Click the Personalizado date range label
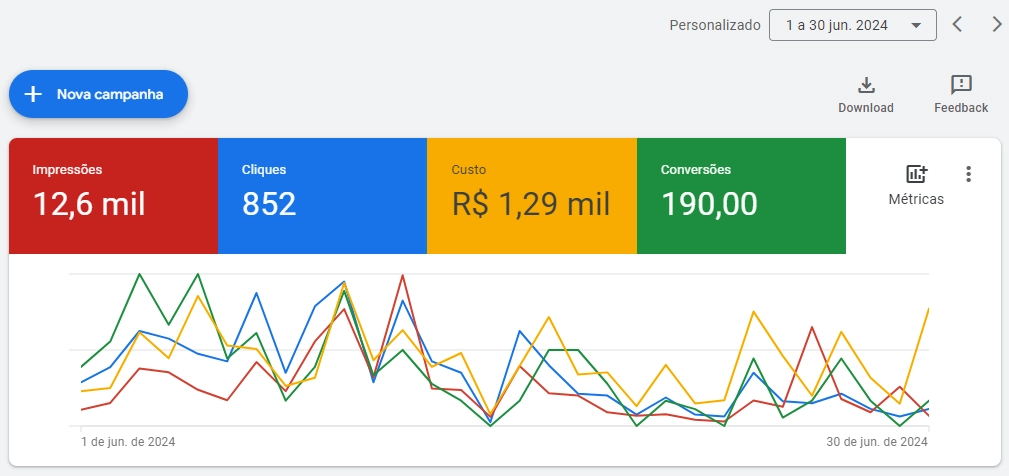1009x476 pixels. 715,26
